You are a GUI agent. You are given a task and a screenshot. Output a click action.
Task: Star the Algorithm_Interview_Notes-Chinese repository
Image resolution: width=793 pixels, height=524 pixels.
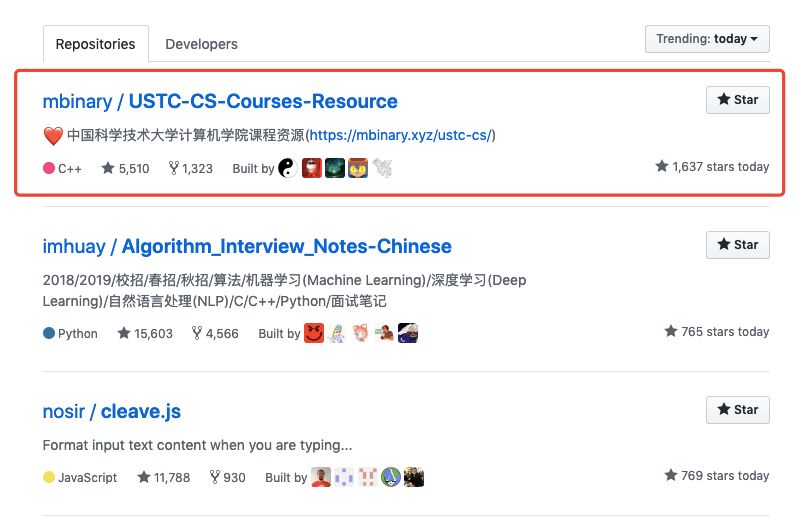pyautogui.click(x=738, y=245)
